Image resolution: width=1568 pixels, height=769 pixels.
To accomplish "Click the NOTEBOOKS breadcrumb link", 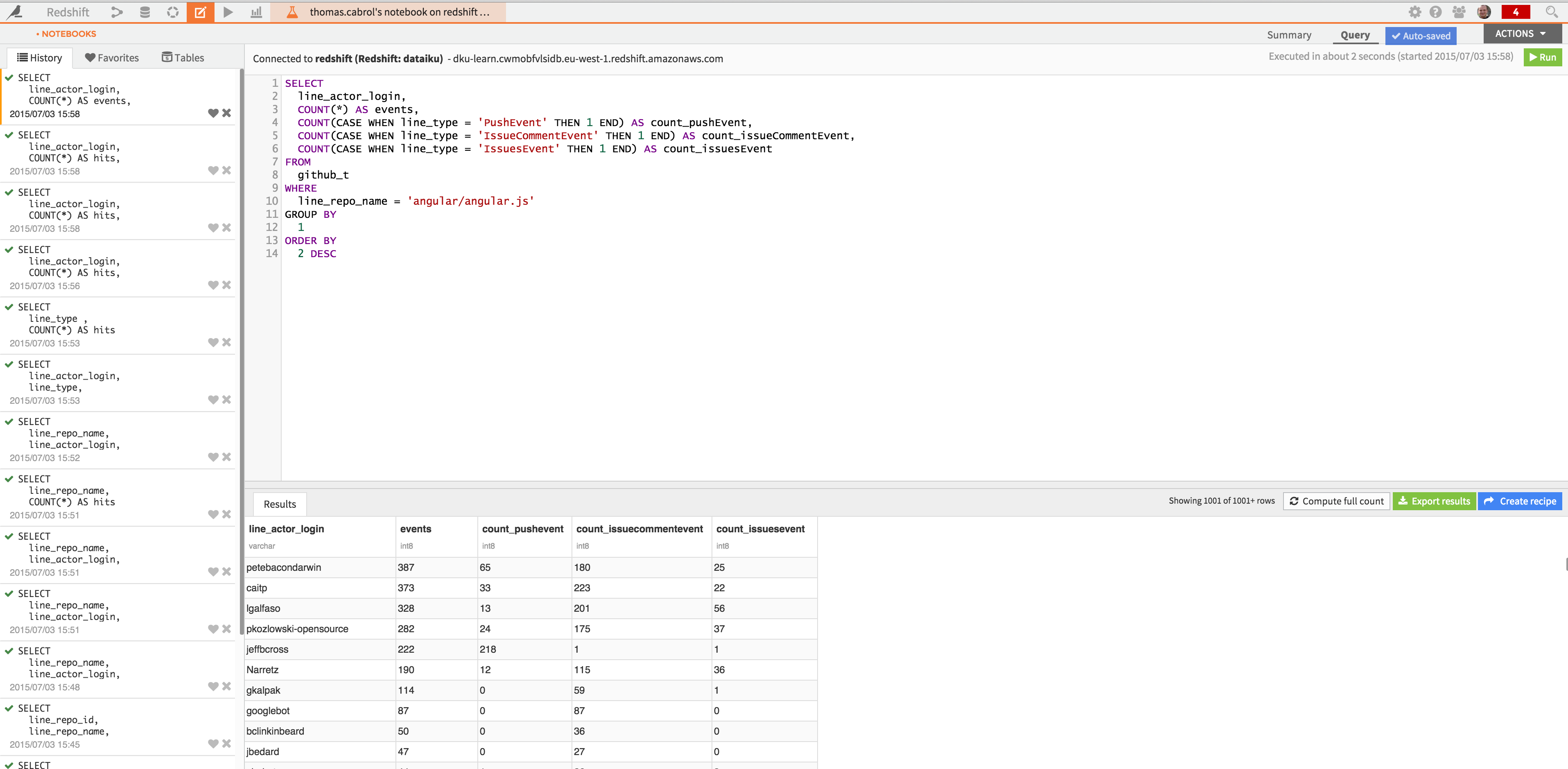I will 68,34.
